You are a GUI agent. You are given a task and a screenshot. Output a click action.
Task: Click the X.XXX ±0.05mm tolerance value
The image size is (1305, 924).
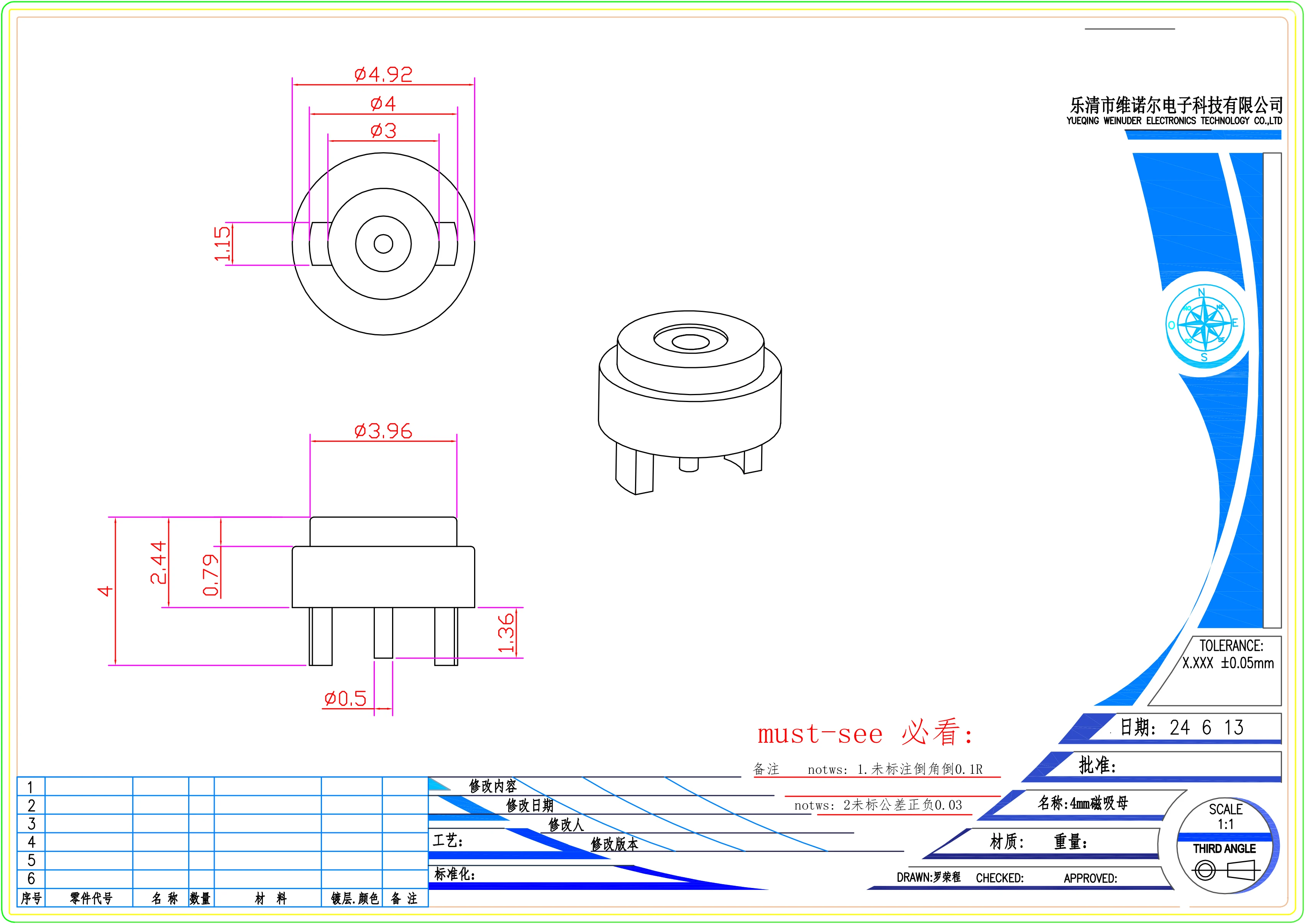coord(1228,663)
